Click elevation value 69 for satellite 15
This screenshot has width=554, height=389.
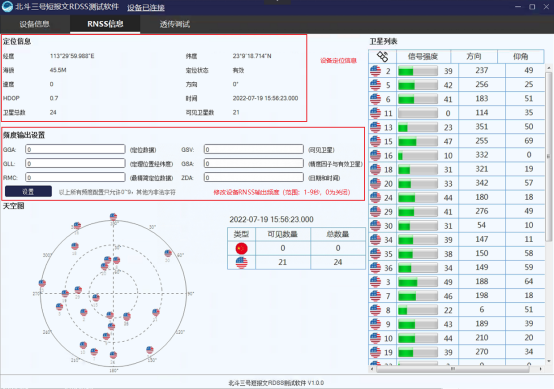[529, 141]
